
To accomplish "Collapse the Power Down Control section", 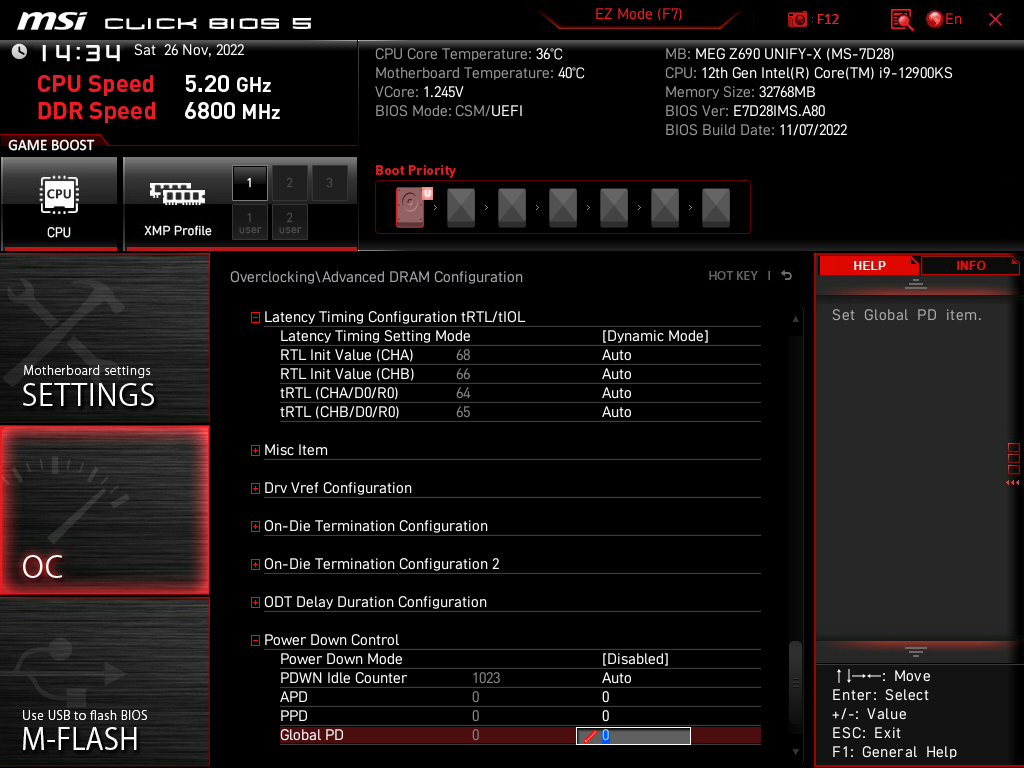I will [255, 641].
